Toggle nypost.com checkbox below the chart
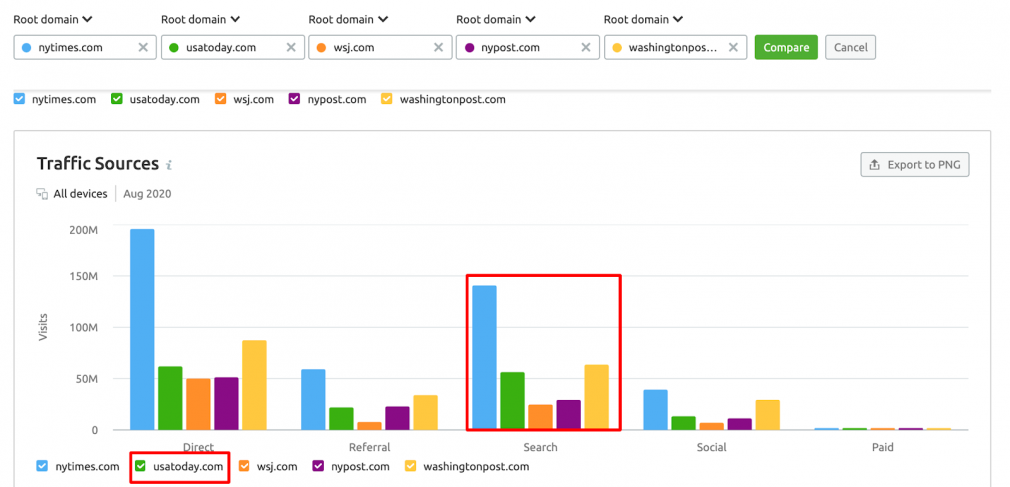This screenshot has height=487, width=1010. click(318, 466)
